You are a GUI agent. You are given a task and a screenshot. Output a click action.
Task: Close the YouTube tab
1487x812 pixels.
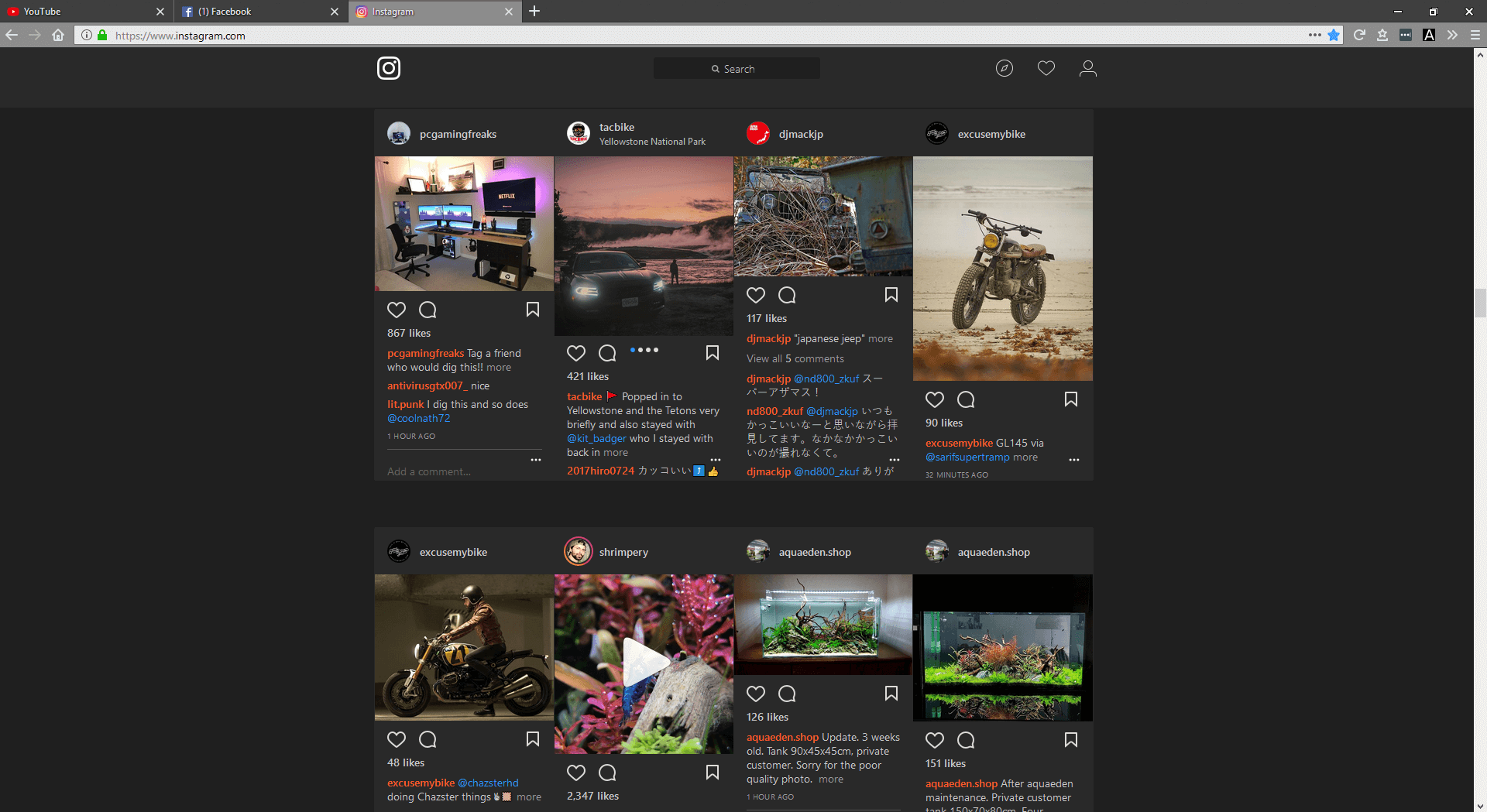(160, 12)
